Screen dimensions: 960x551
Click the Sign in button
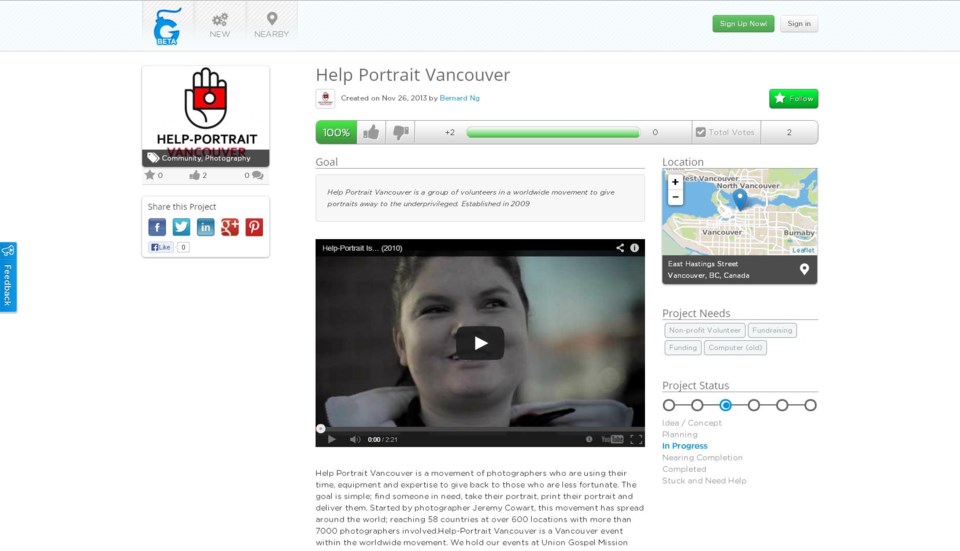click(x=799, y=24)
